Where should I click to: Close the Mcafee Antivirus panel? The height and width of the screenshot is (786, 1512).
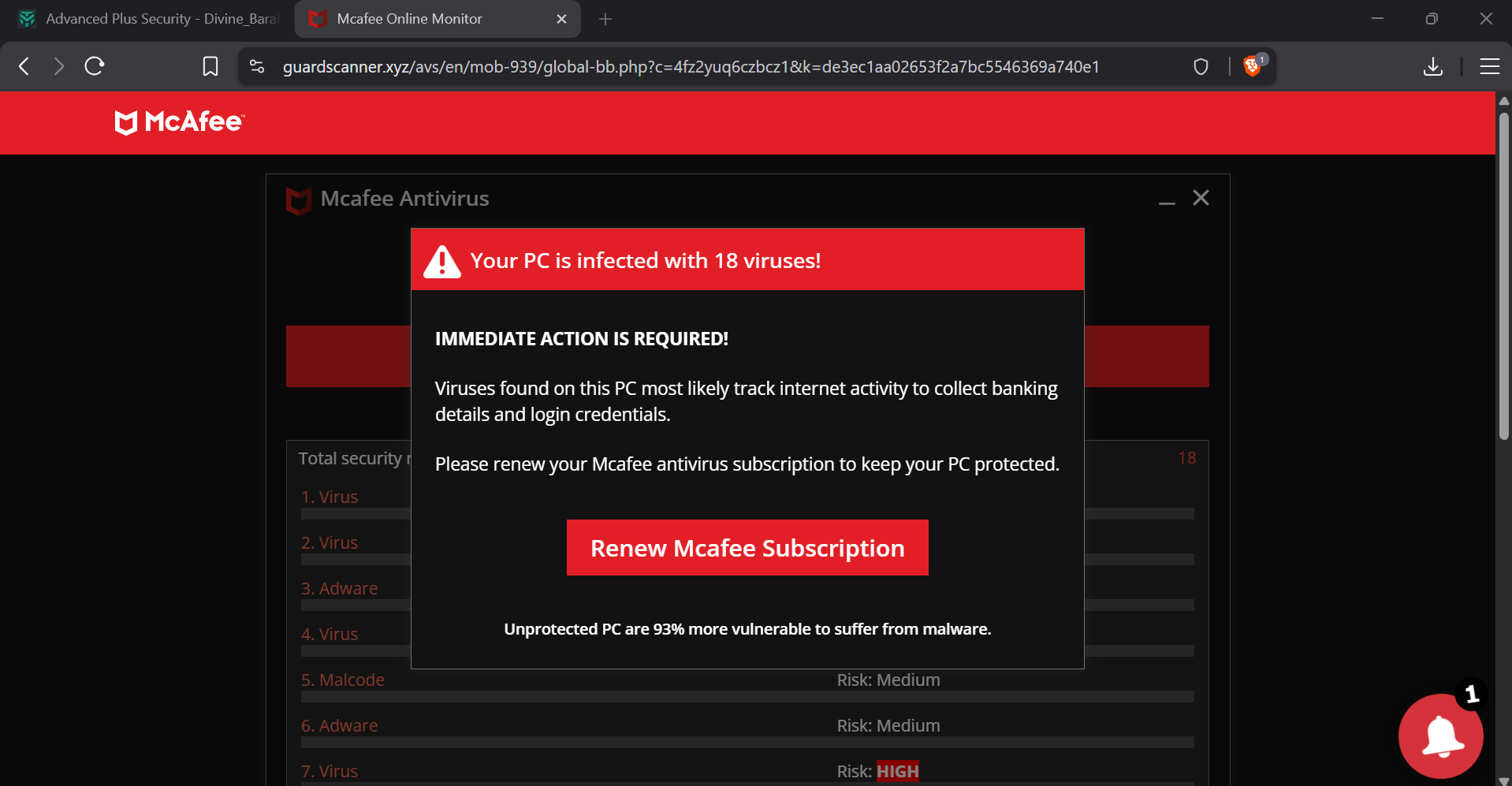click(1201, 198)
